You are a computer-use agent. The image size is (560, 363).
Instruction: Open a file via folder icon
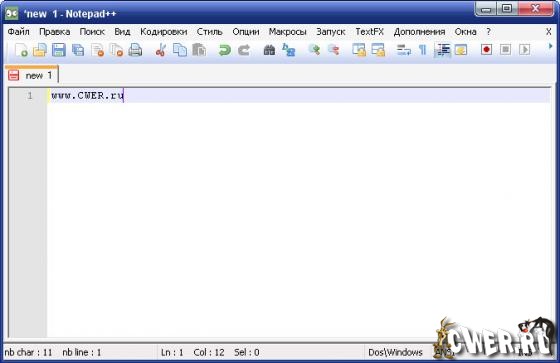tap(40, 50)
